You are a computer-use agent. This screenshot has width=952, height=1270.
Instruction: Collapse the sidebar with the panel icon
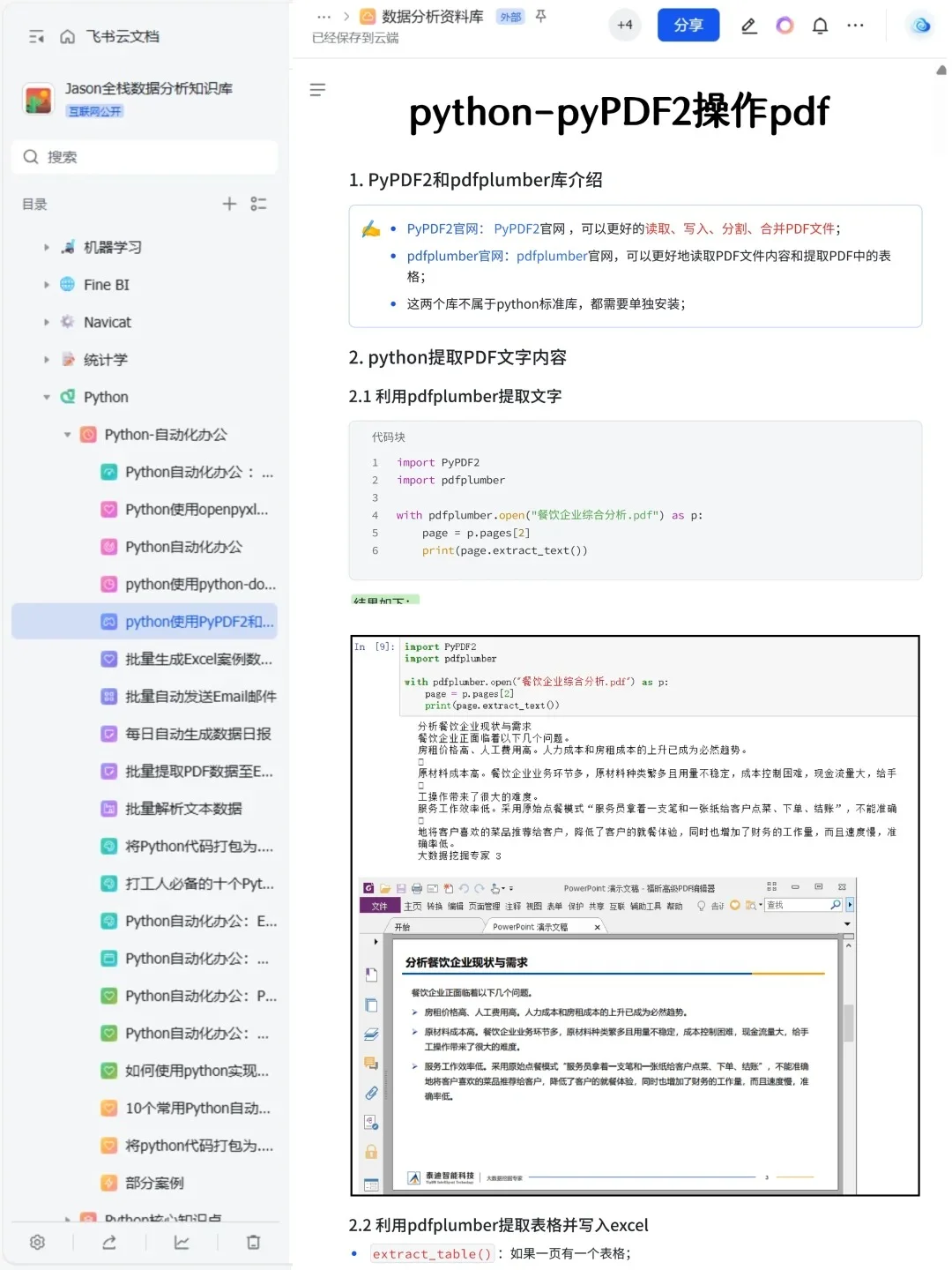coord(36,37)
